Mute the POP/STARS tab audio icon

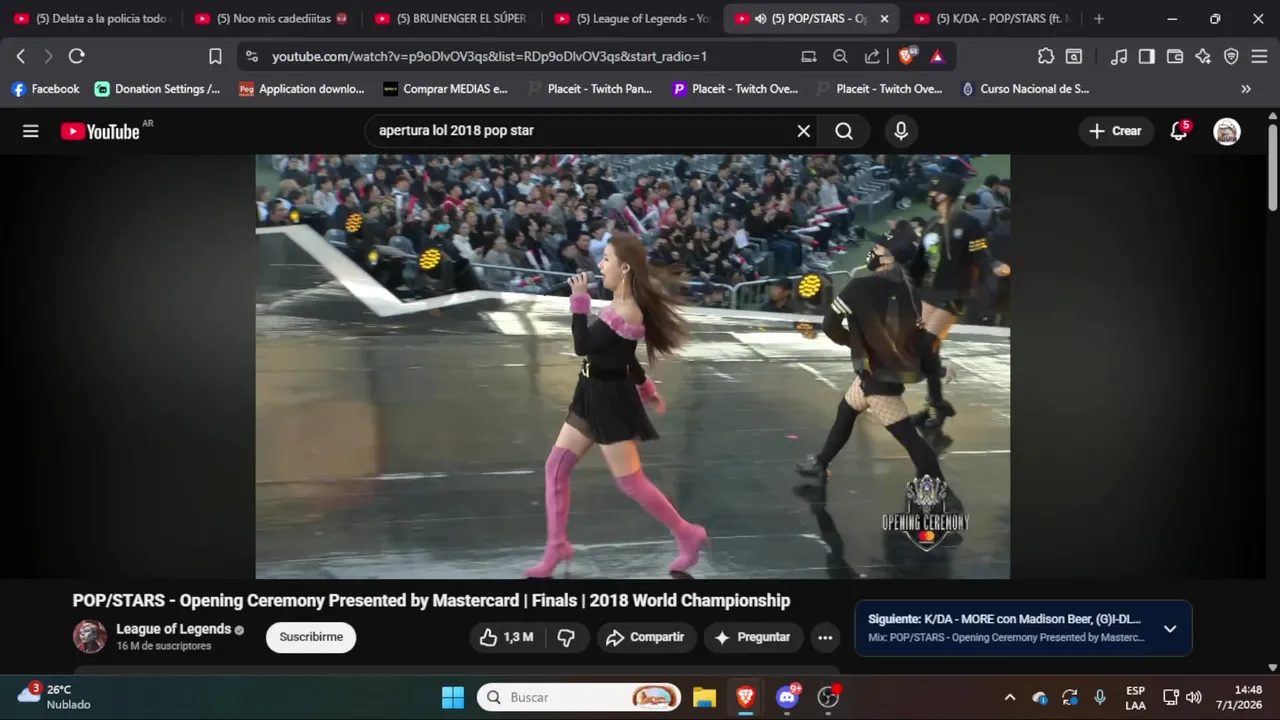(x=760, y=19)
